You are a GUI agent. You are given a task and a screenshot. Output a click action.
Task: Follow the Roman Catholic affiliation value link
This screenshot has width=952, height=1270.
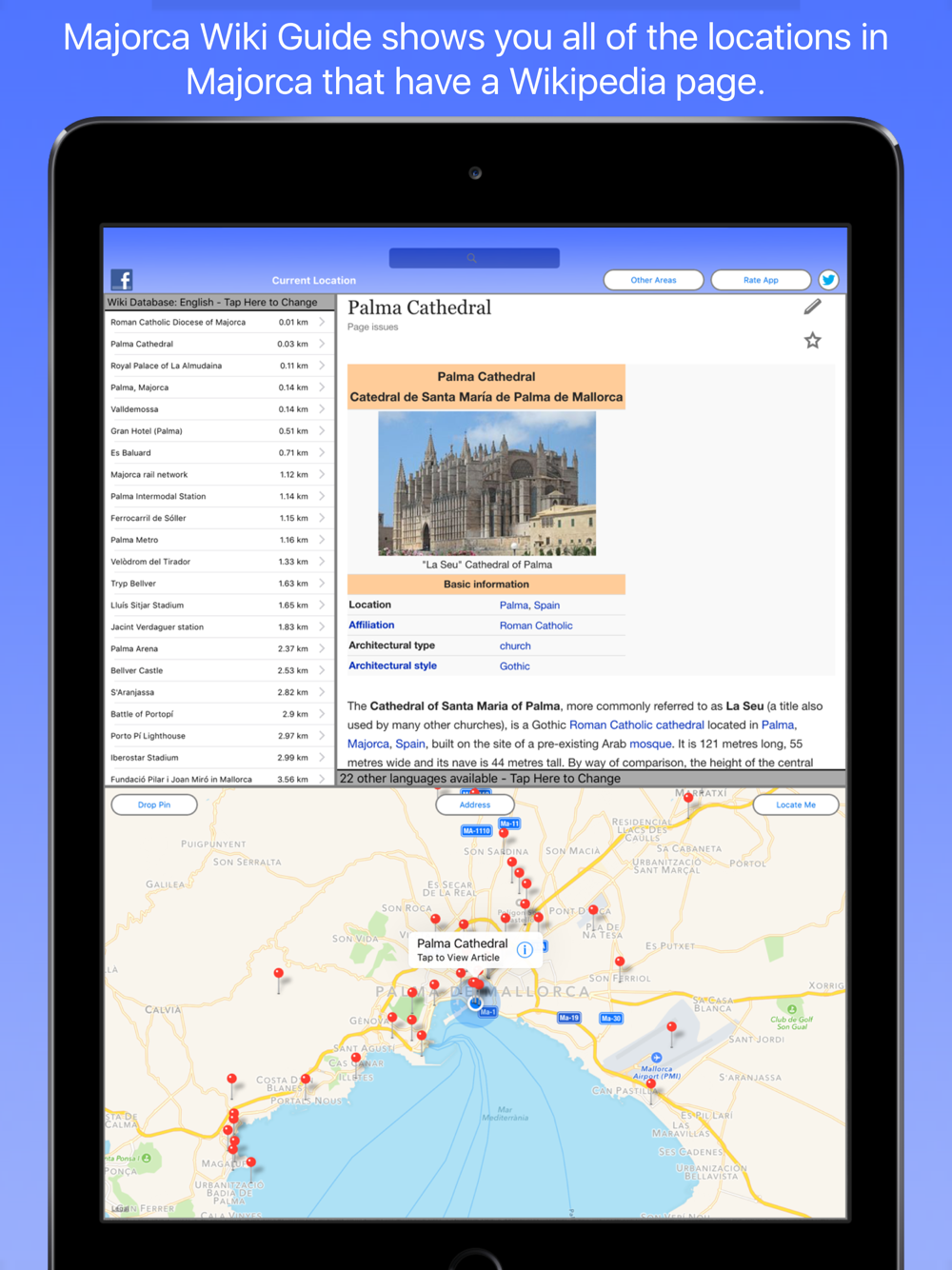click(536, 626)
